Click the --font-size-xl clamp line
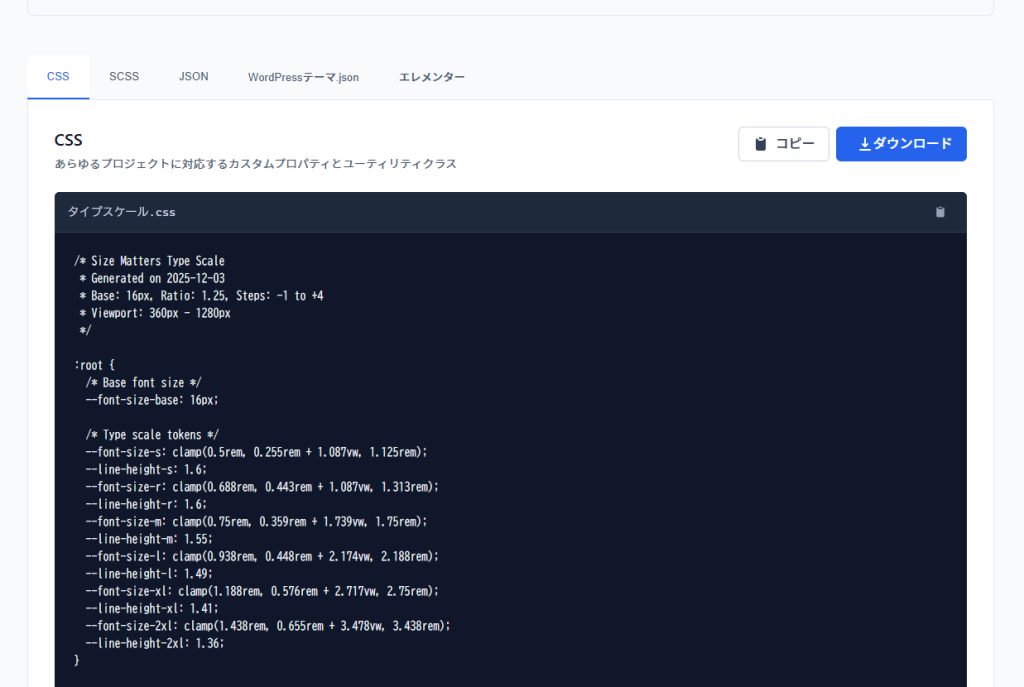Viewport: 1024px width, 687px height. pos(262,591)
